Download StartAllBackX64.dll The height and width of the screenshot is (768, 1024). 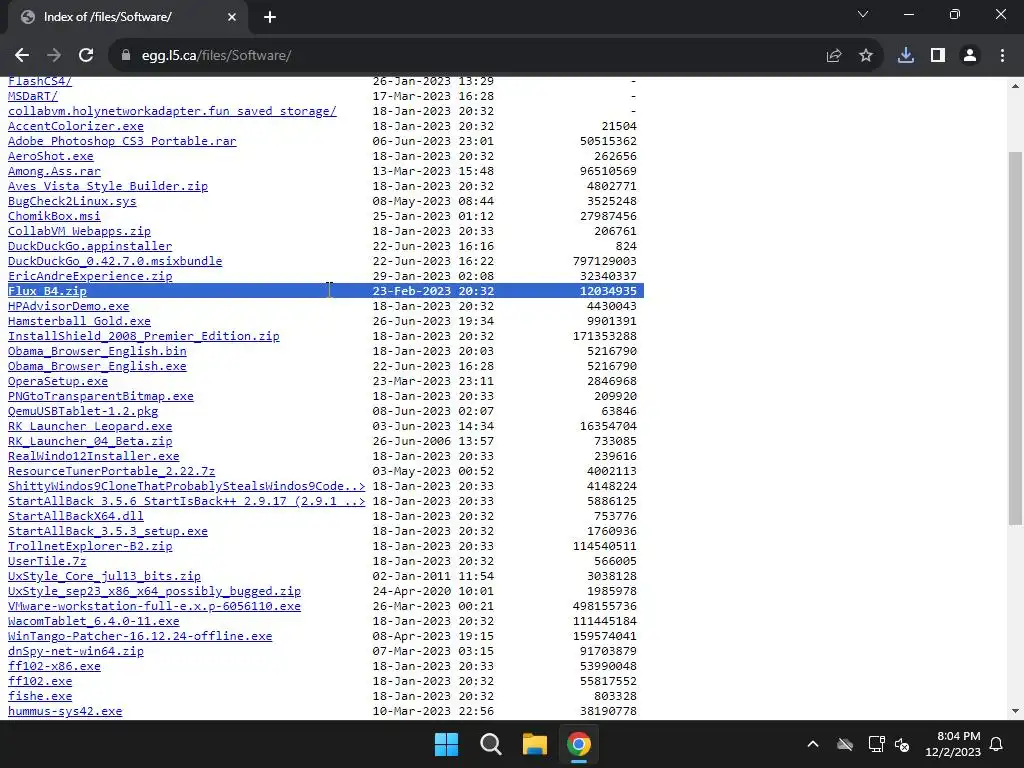(x=76, y=517)
